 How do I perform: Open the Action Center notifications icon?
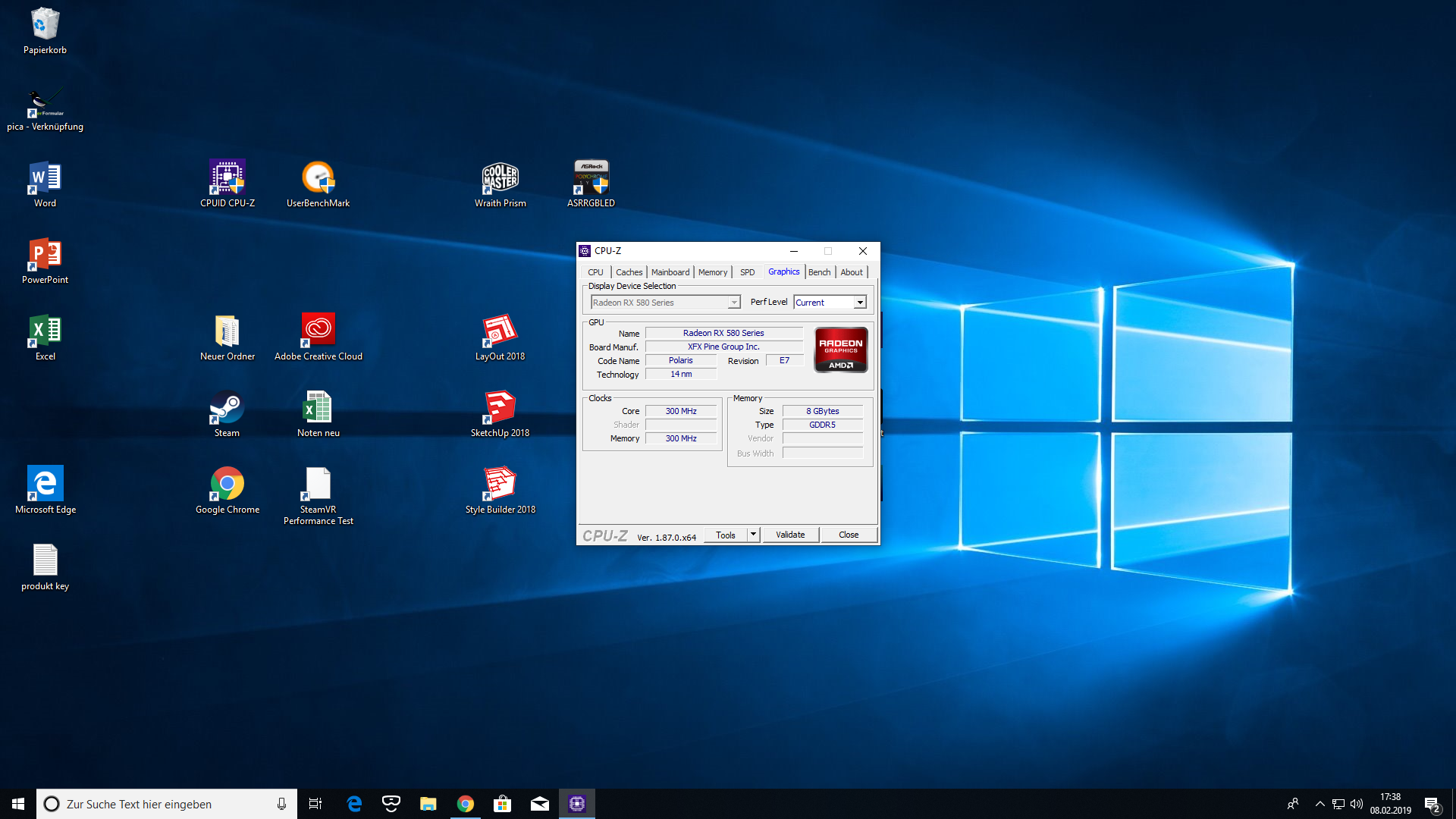1432,804
